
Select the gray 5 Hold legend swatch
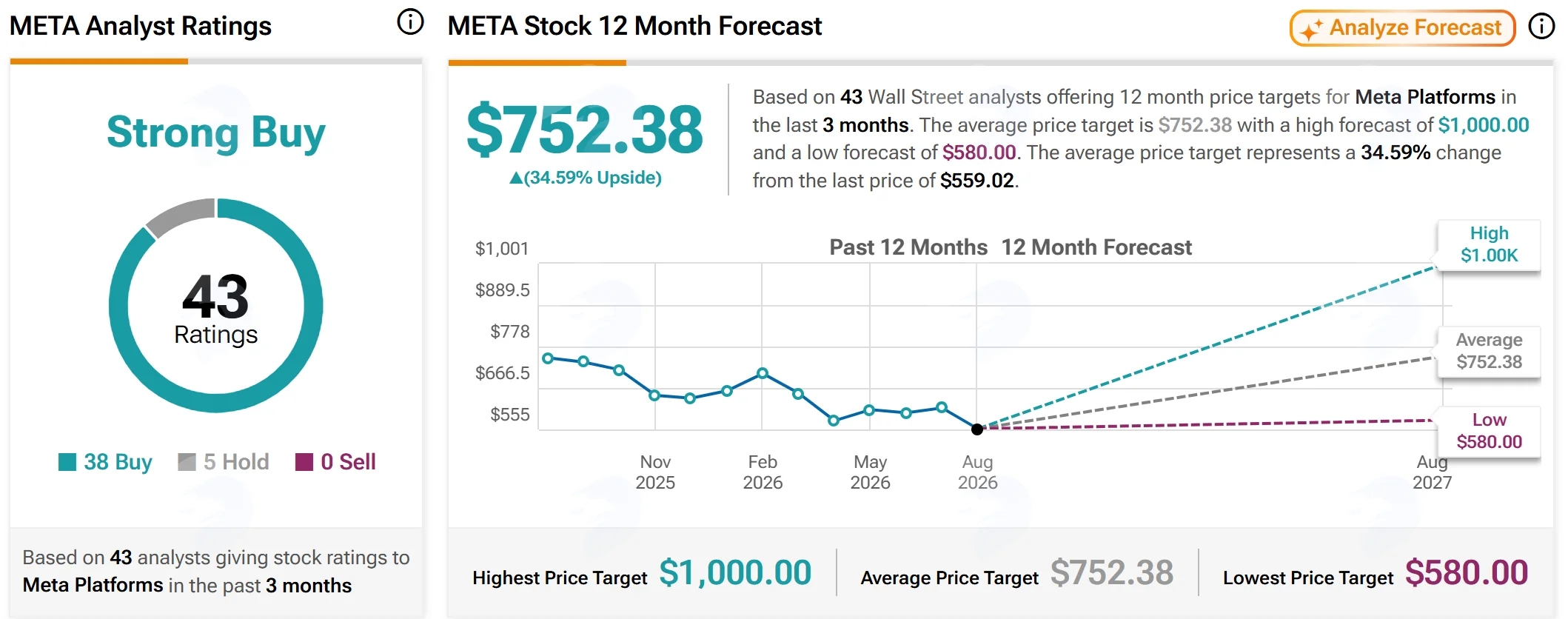(187, 462)
